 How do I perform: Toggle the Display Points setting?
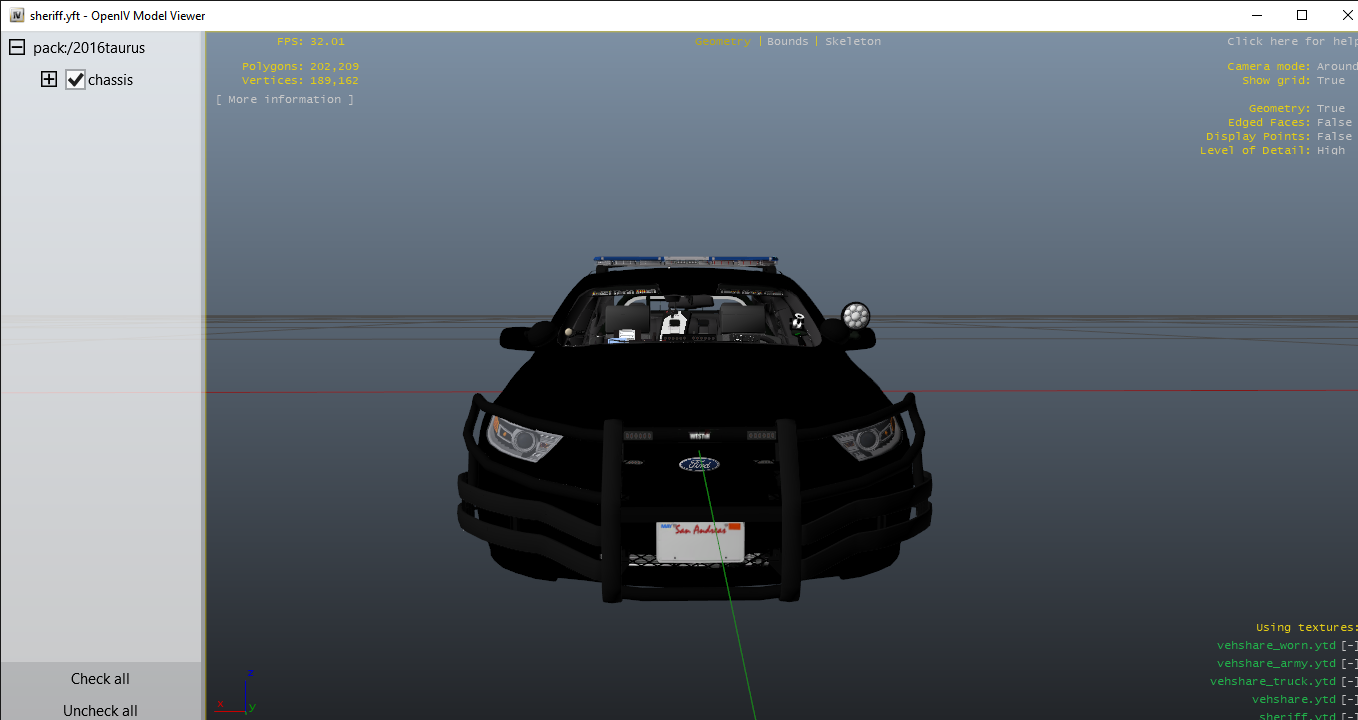pos(1333,137)
